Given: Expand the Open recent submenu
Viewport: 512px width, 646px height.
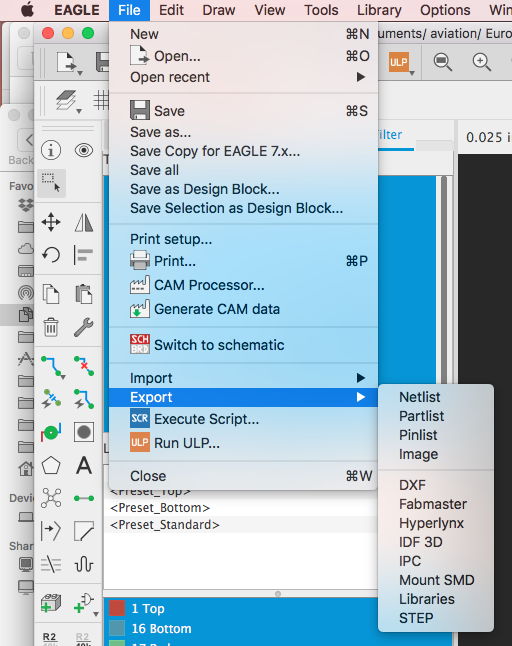Looking at the screenshot, I should tap(243, 77).
